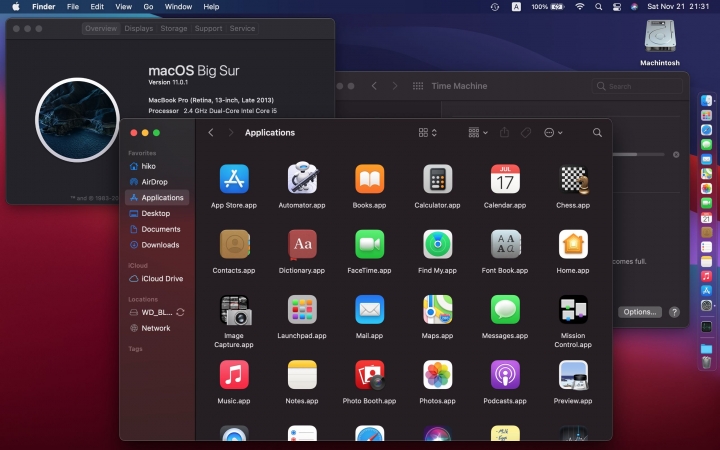Viewport: 720px width, 450px height.
Task: Click the Edit Tags toolbar icon
Action: pos(526,133)
